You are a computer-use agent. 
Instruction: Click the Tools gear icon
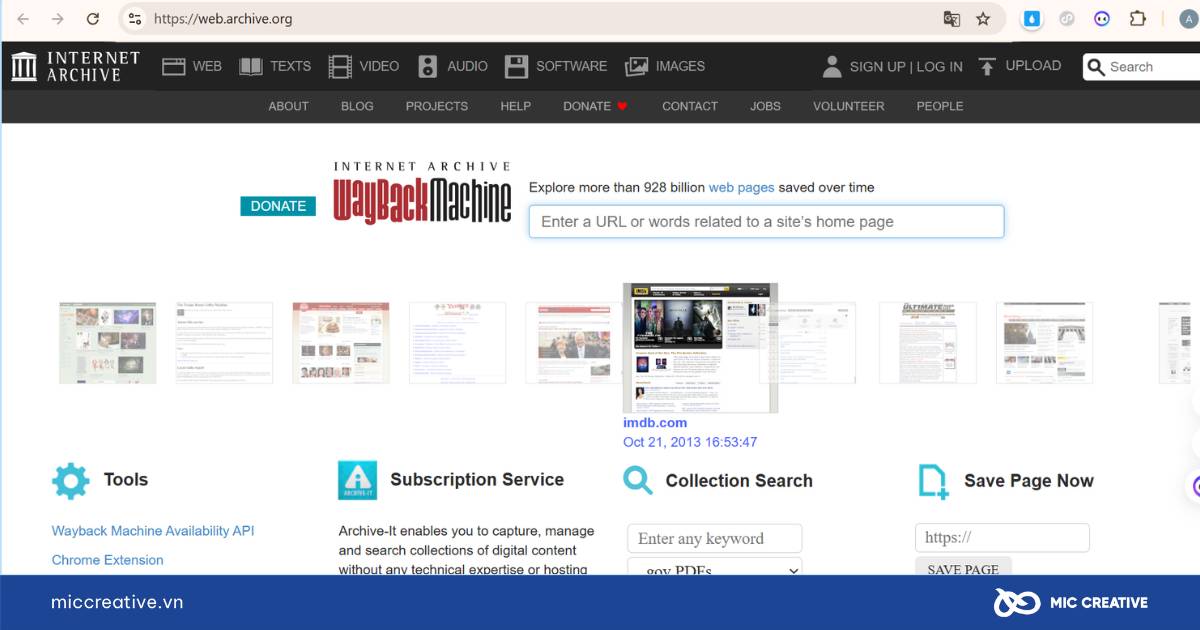coord(71,480)
